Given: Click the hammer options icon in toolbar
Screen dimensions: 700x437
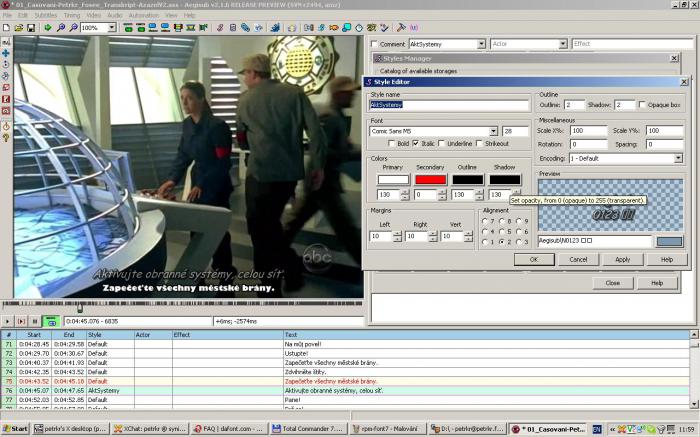Looking at the screenshot, I should click(401, 28).
